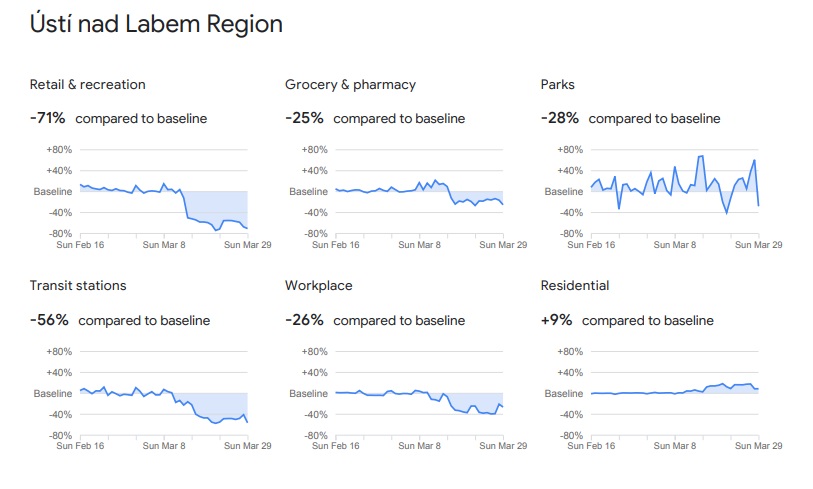Viewport: 813px width, 489px height.
Task: Select the Parks section title
Action: (557, 85)
